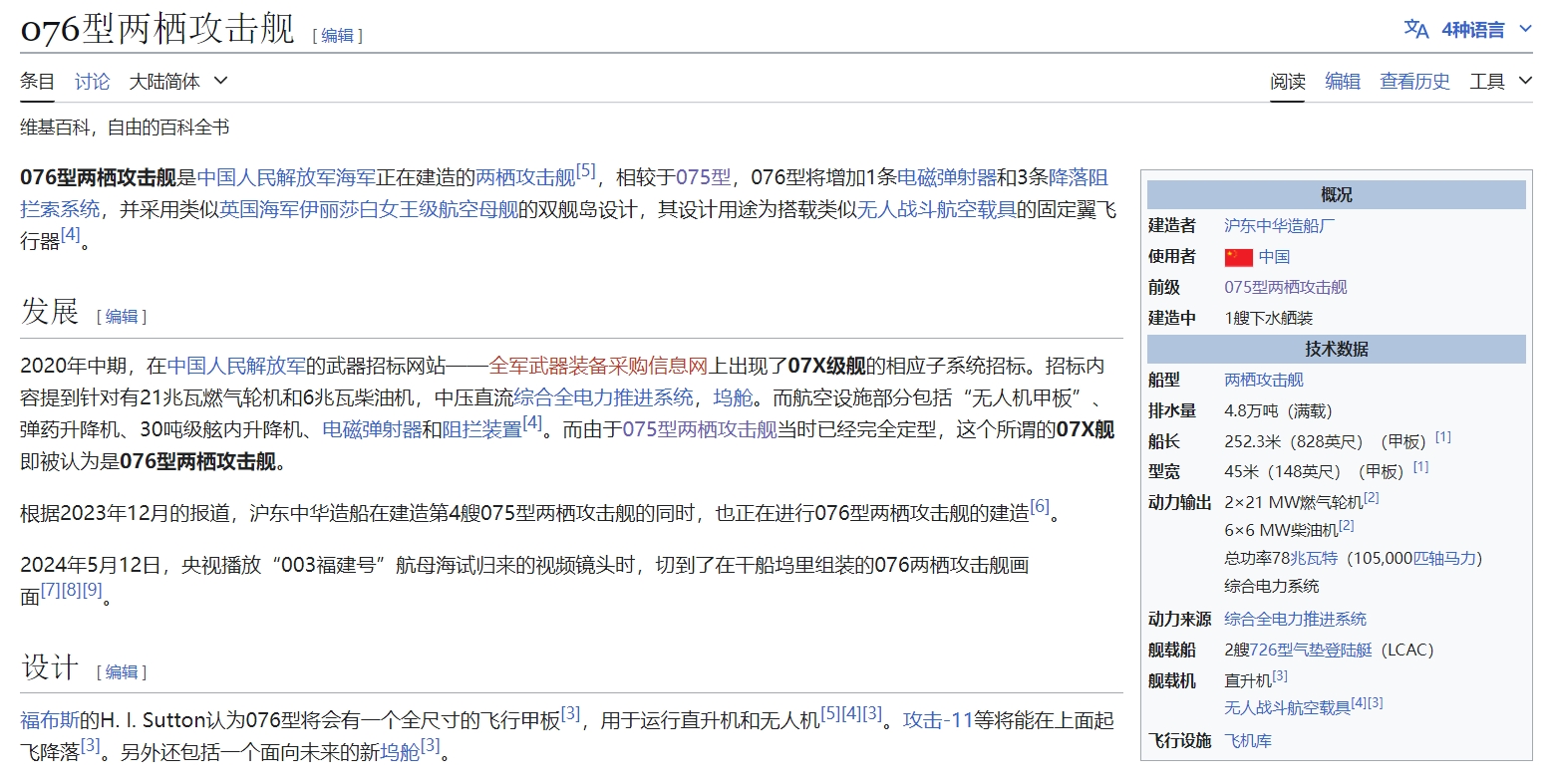Switch to the 讨论 tab

(92, 81)
